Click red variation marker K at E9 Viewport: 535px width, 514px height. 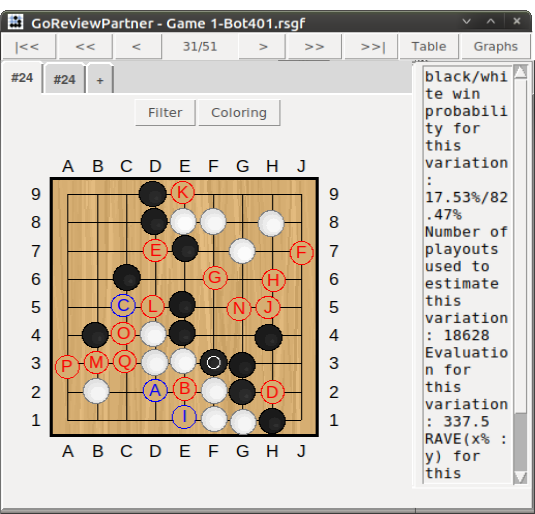point(183,193)
